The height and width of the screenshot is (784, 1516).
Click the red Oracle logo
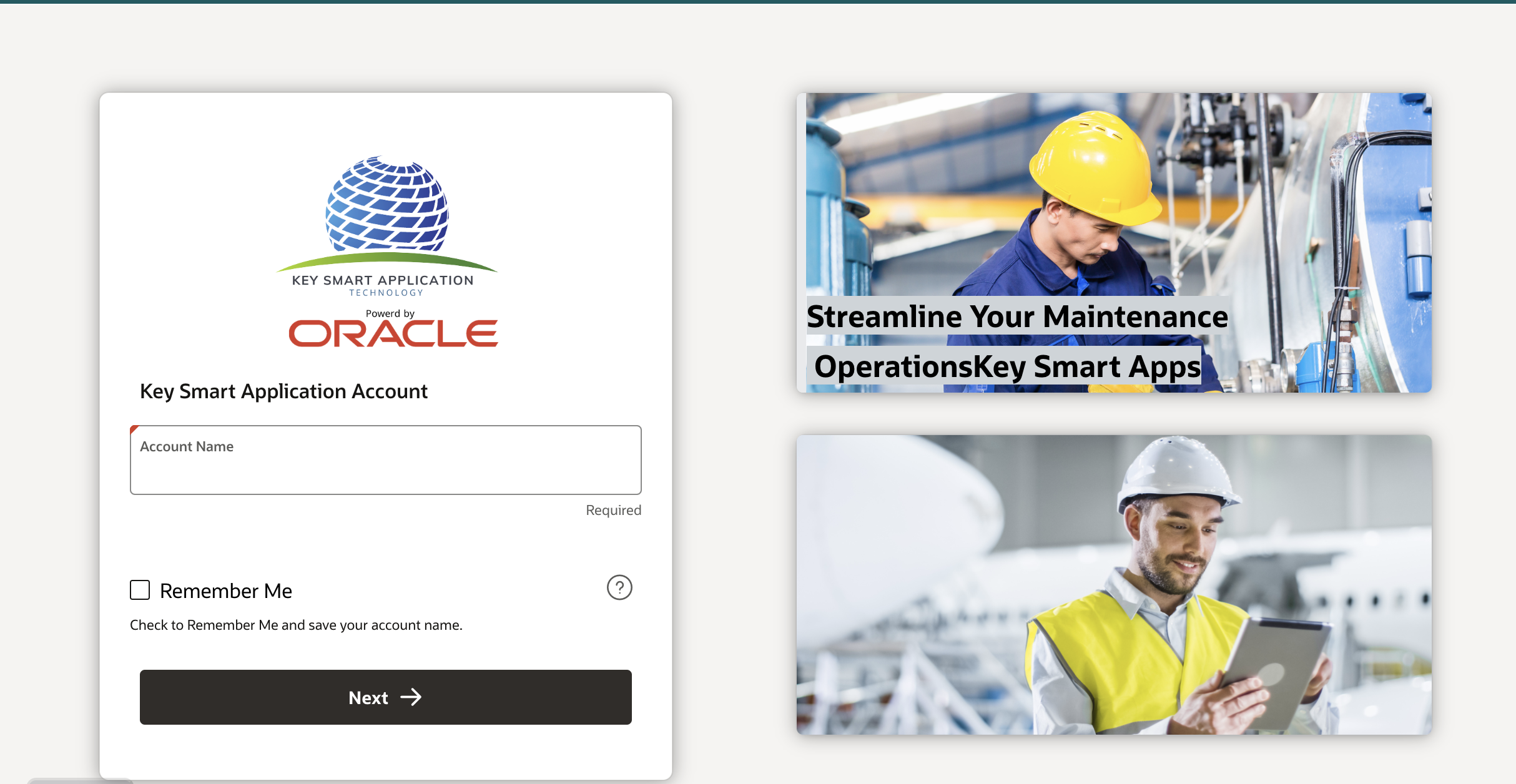[393, 333]
